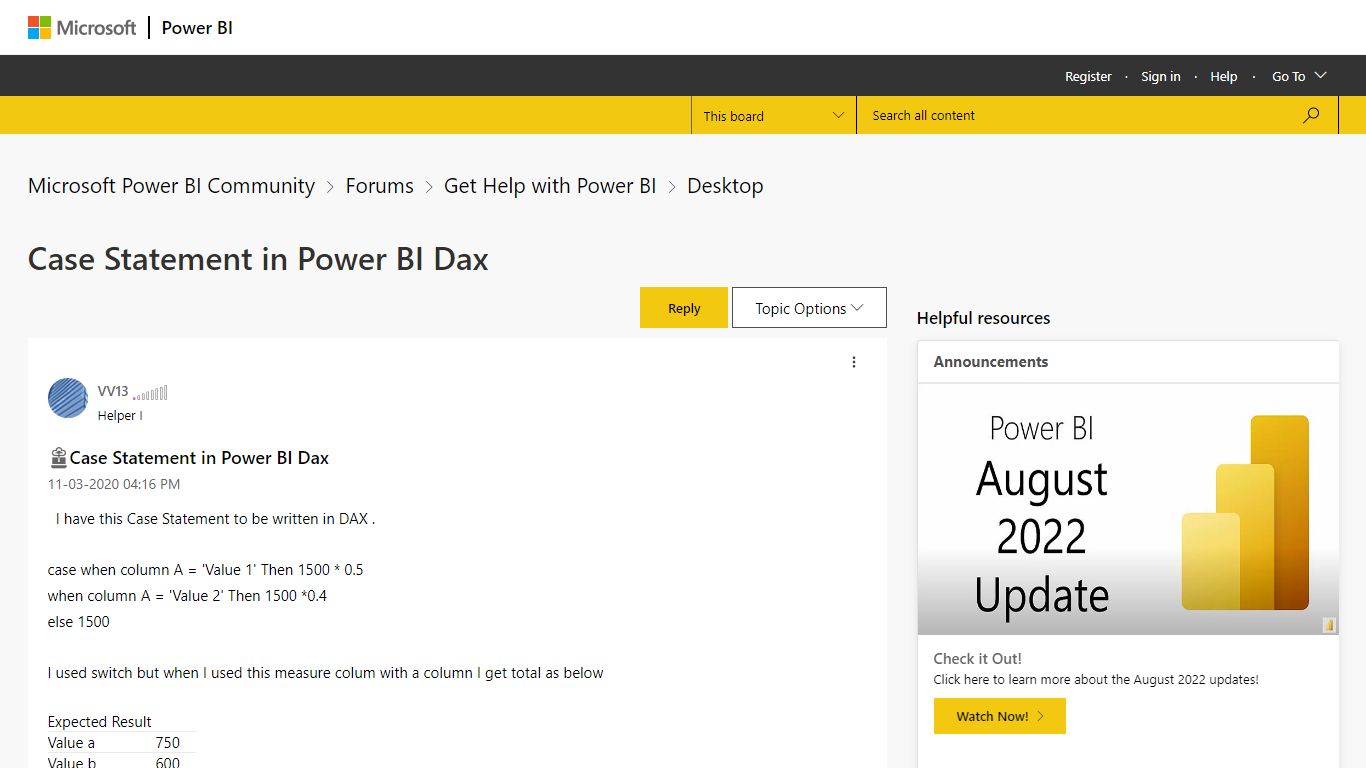Open the This board search scope dropdown
The height and width of the screenshot is (768, 1366).
tap(774, 115)
